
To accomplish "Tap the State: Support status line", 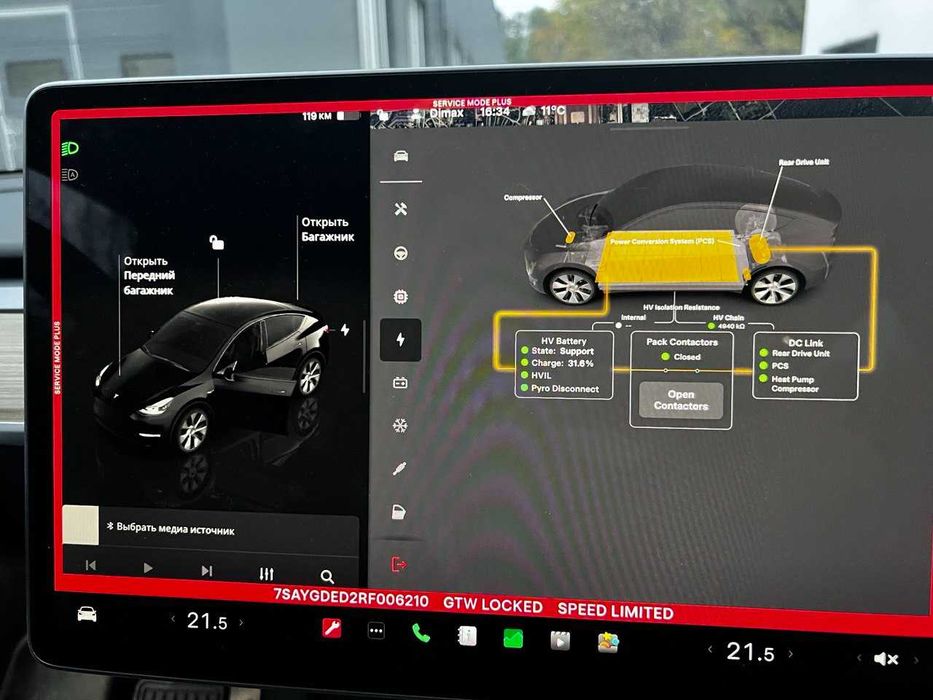I will click(x=558, y=351).
